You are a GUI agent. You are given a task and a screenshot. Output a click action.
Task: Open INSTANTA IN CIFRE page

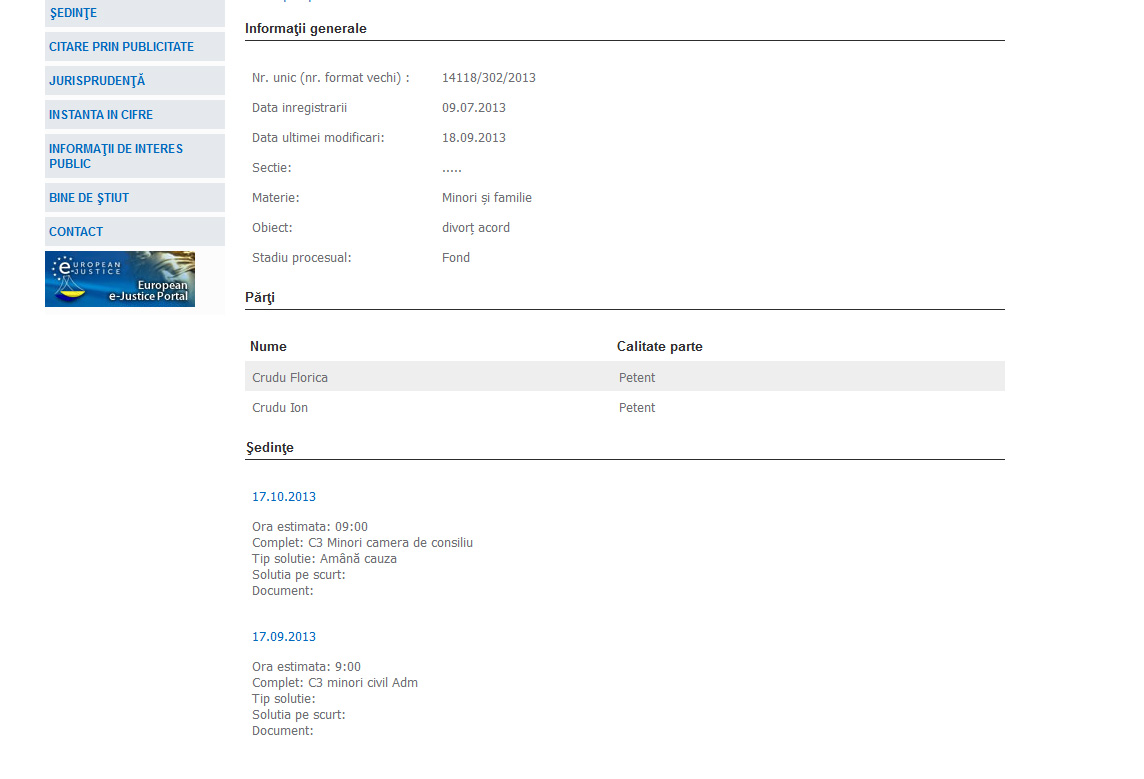pos(101,115)
